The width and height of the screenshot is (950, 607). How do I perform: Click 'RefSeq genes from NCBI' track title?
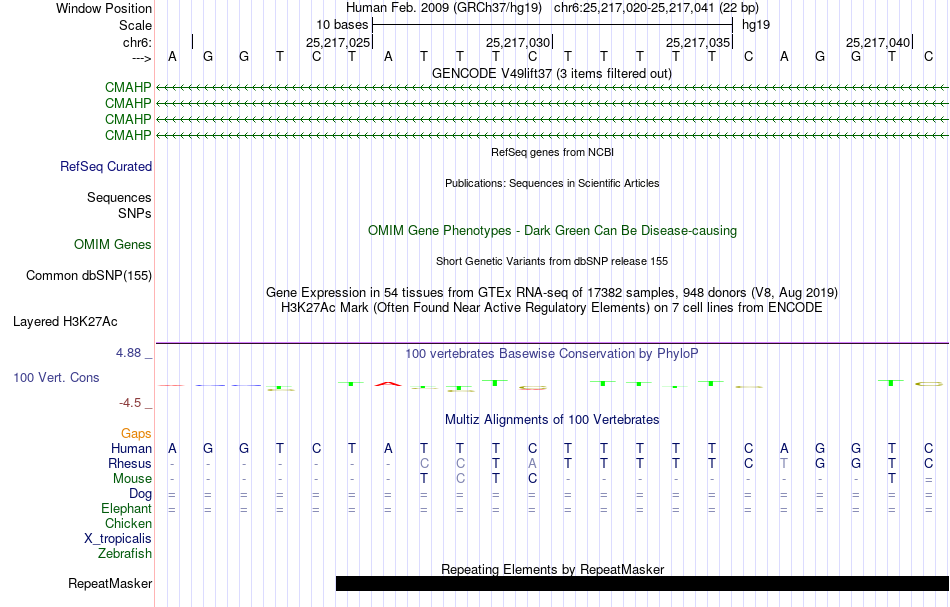(x=552, y=152)
